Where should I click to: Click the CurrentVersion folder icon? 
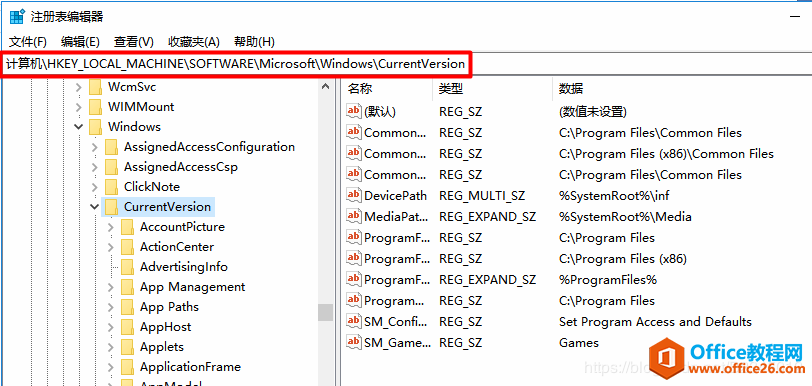point(111,207)
